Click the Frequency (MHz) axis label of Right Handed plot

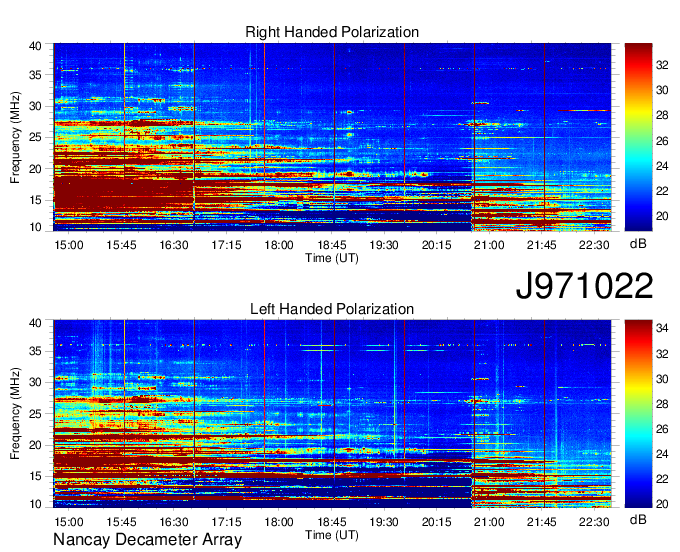(15, 137)
